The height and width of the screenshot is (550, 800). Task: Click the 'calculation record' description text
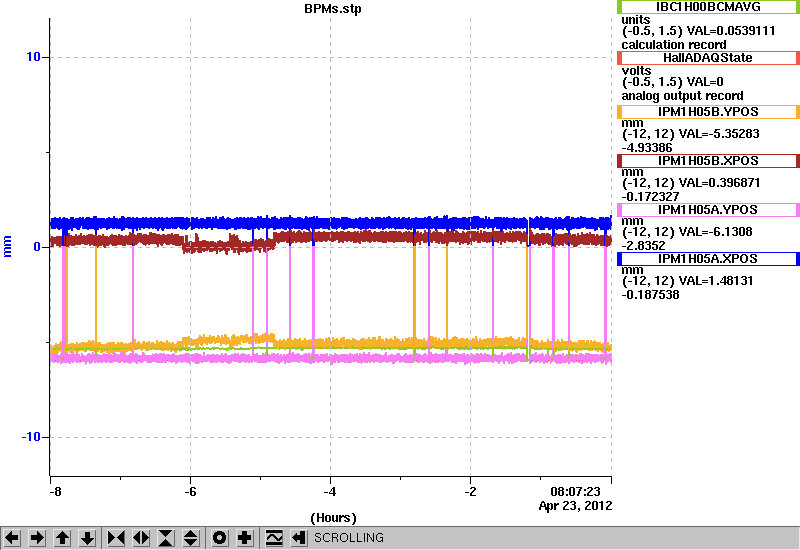click(673, 45)
